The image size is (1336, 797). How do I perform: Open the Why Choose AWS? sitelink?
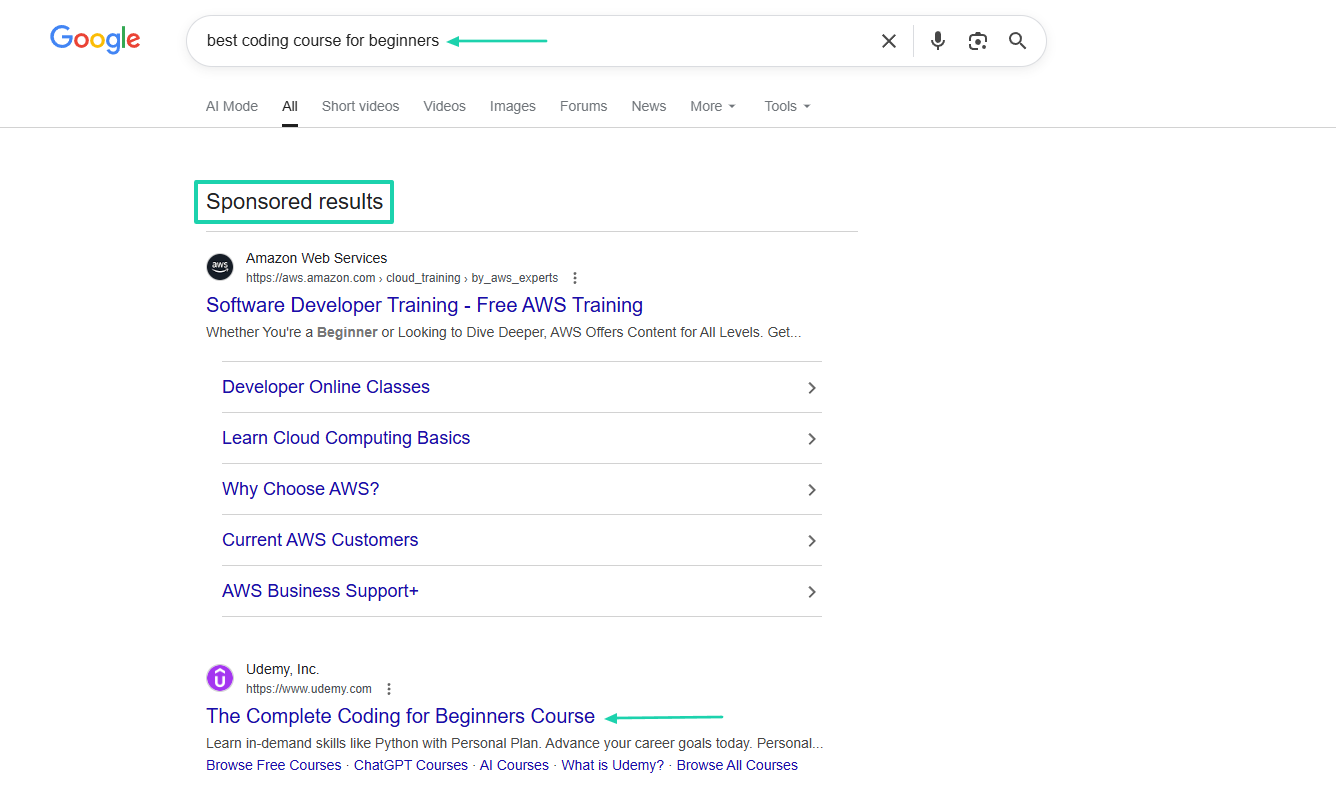pos(301,489)
